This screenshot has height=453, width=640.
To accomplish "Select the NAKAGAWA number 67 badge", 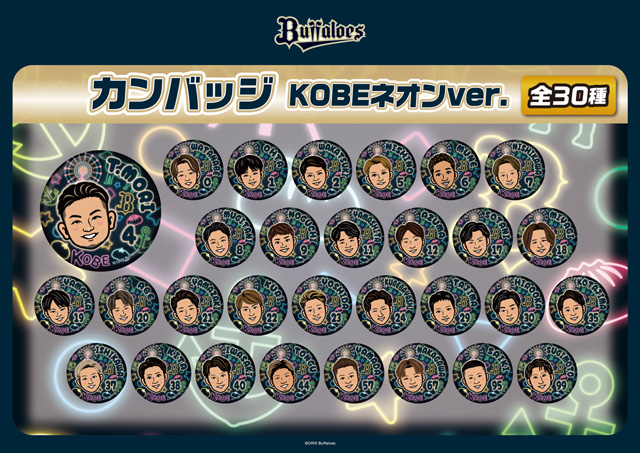I will click(418, 373).
